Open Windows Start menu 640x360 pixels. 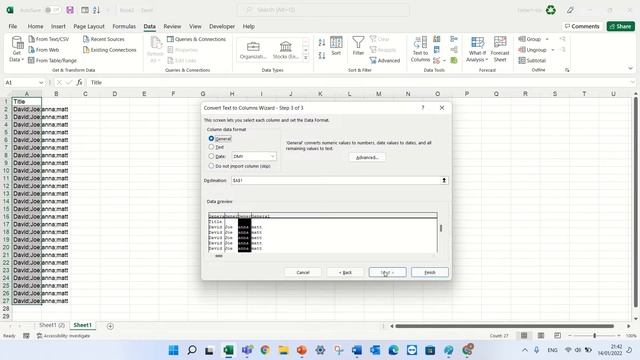pos(173,350)
